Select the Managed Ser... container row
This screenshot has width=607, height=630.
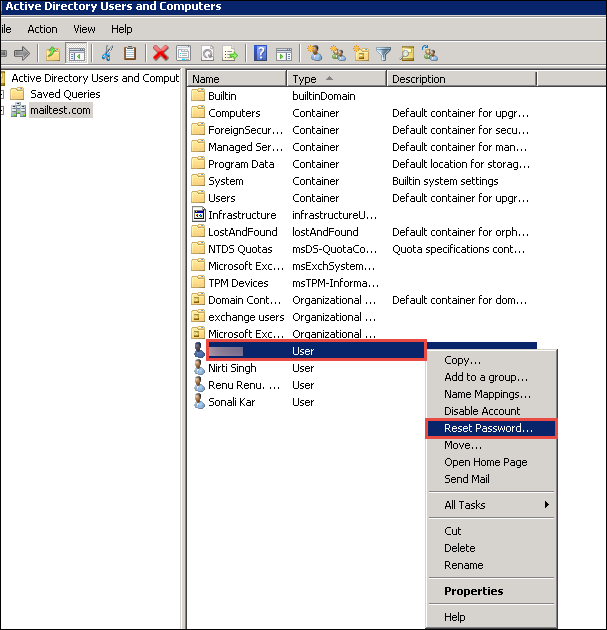click(362, 147)
